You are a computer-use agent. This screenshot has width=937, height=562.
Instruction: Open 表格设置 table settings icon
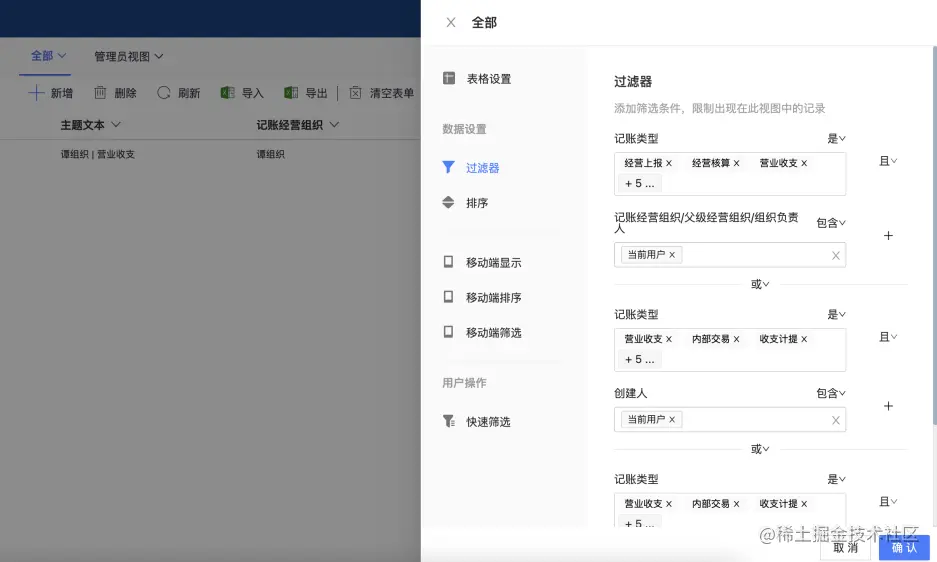point(449,78)
